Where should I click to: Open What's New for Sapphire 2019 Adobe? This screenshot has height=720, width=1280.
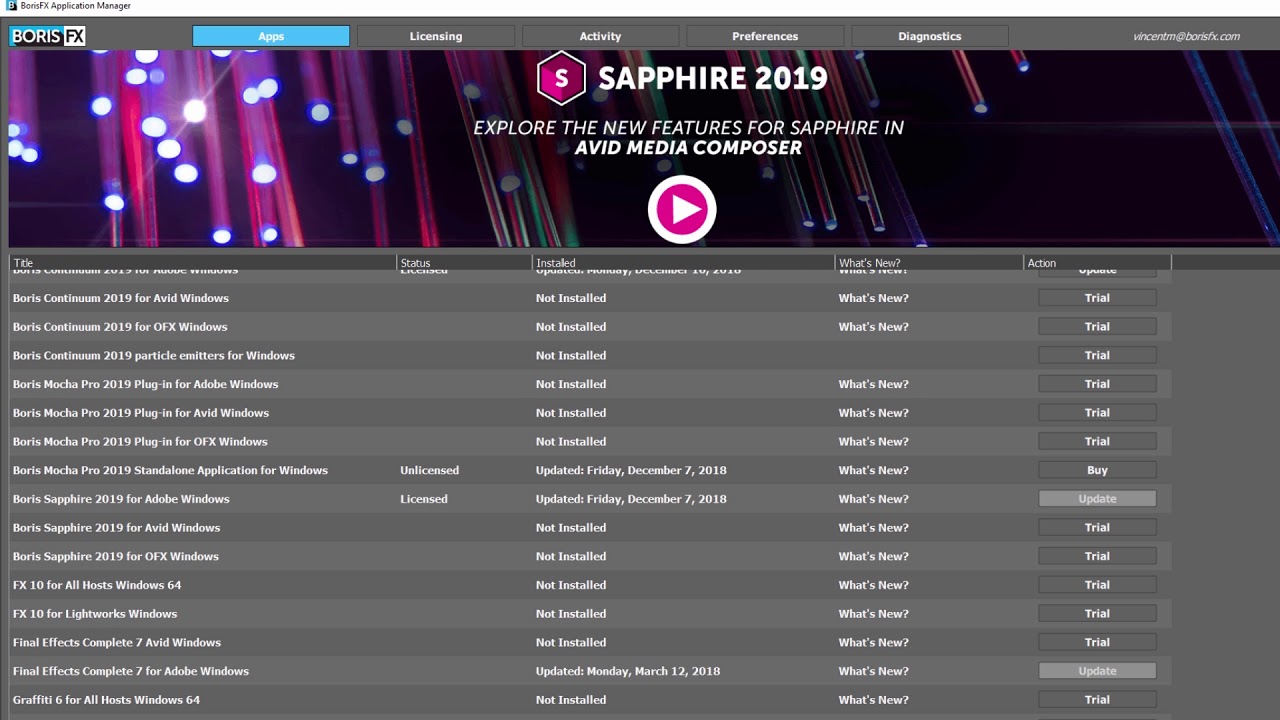873,499
